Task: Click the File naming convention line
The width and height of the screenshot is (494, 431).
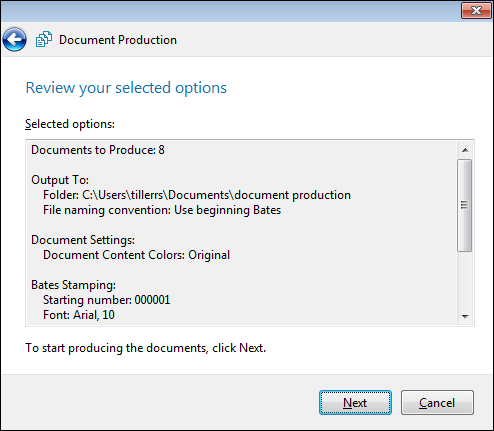Action: 162,210
